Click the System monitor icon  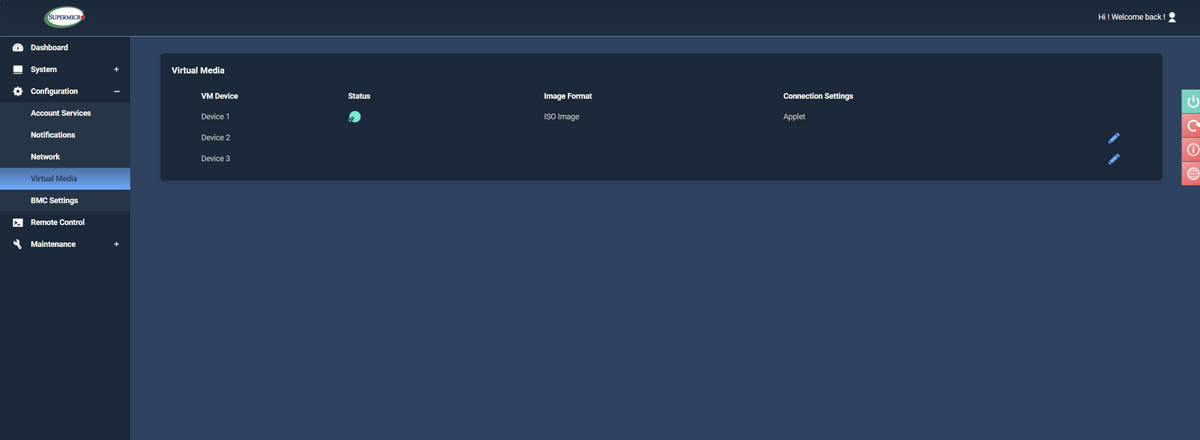(x=18, y=70)
